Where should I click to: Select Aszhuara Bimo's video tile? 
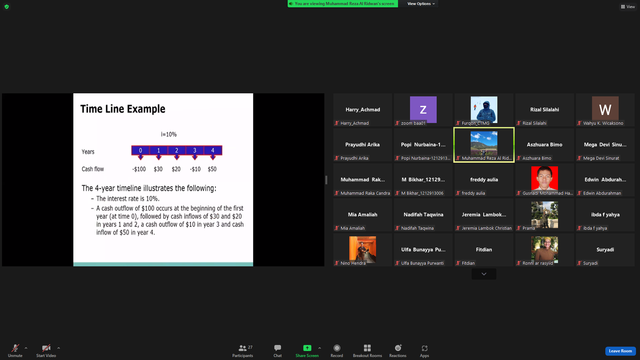(544, 145)
